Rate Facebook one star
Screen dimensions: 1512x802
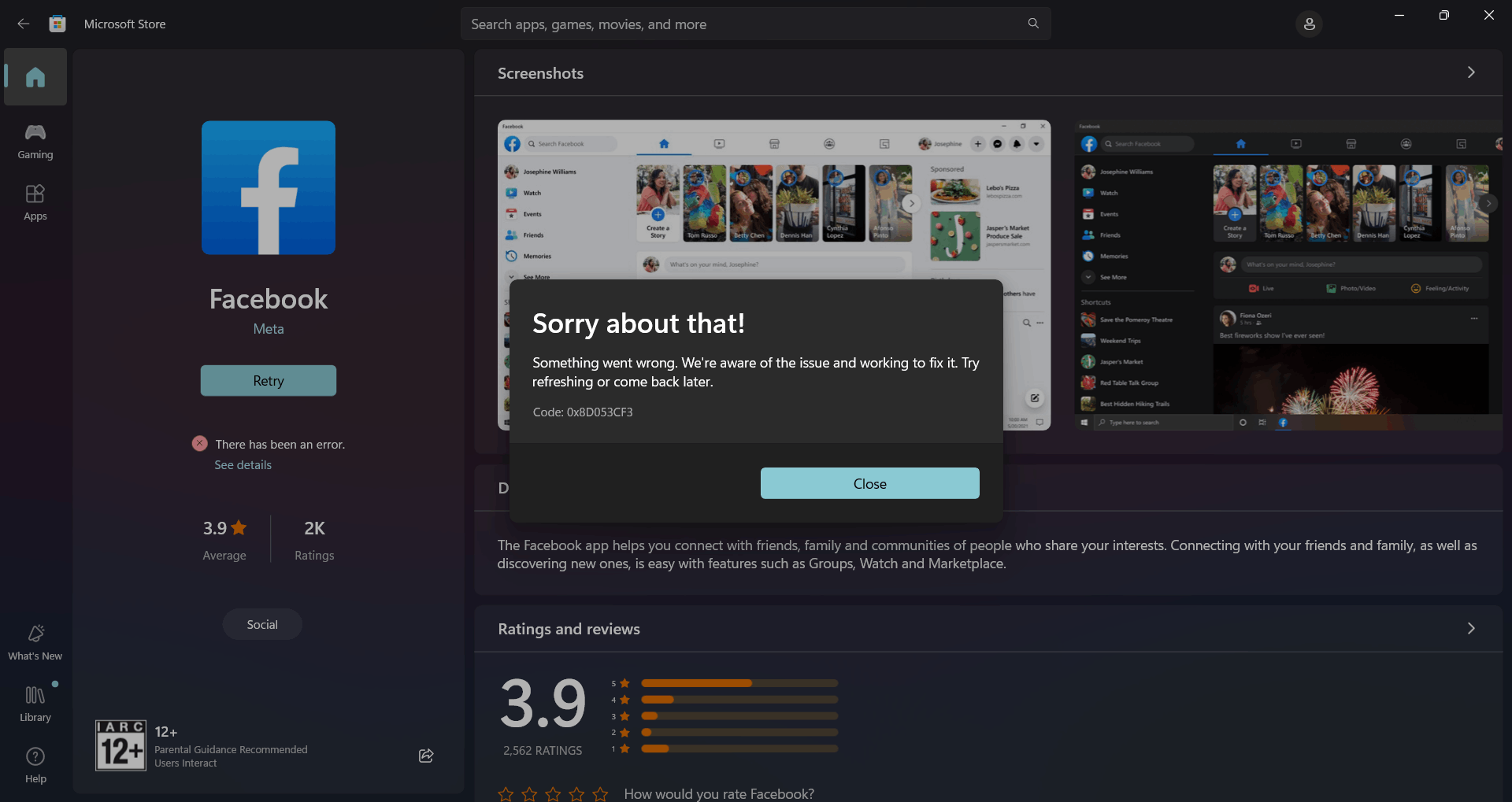coord(506,794)
